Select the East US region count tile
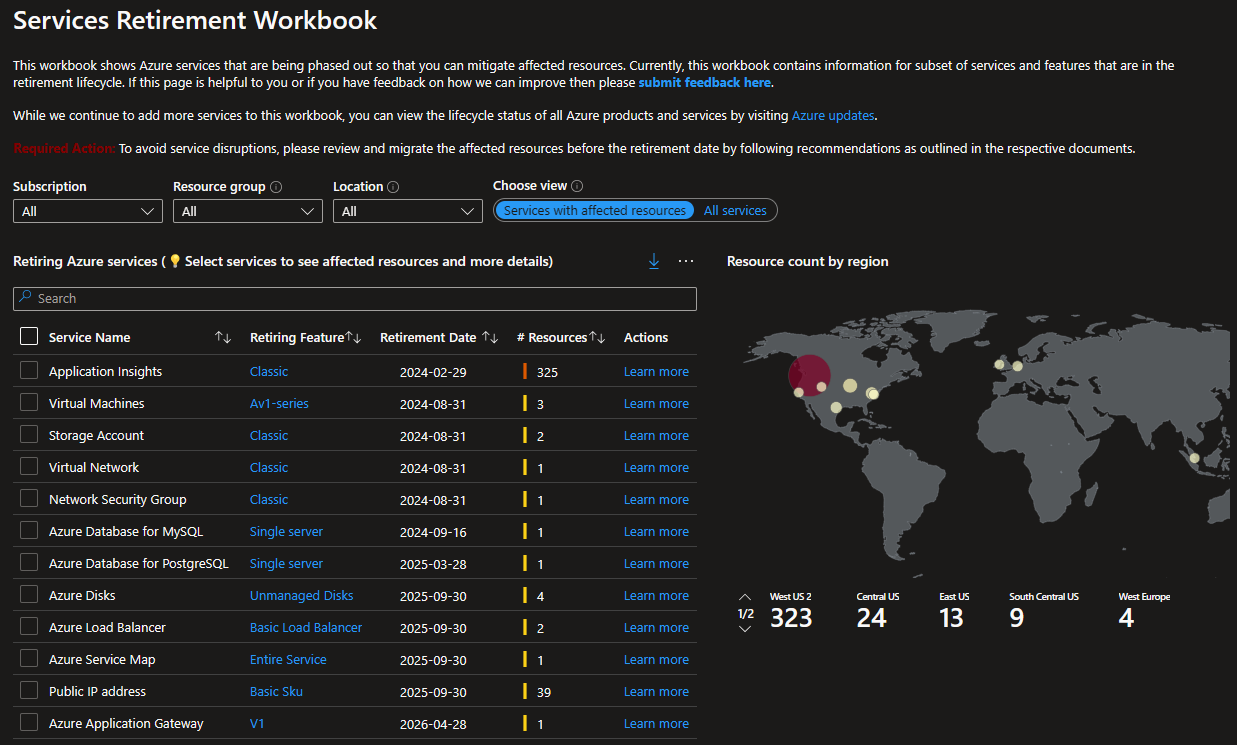 954,611
